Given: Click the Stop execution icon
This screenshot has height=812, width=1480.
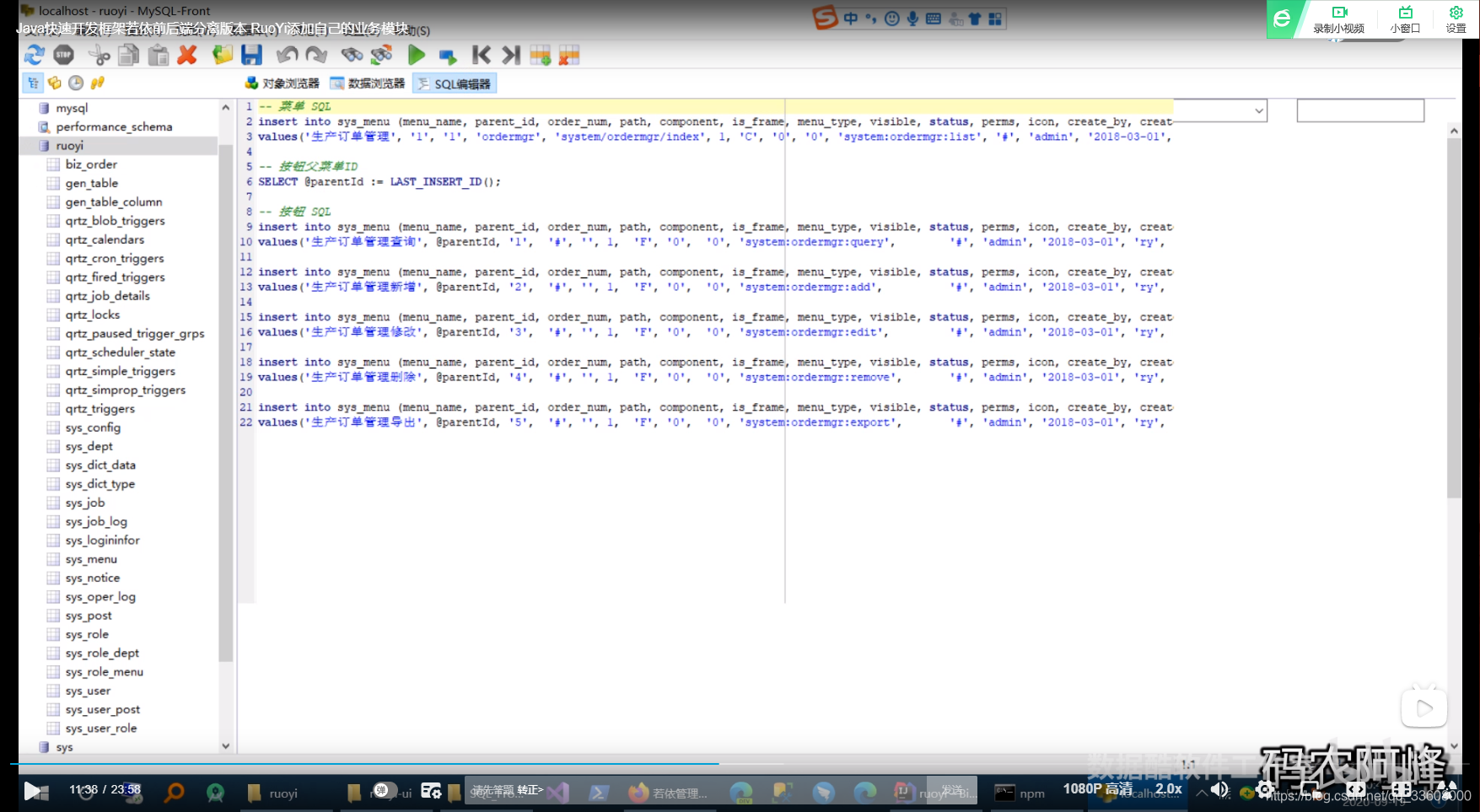Looking at the screenshot, I should point(64,56).
